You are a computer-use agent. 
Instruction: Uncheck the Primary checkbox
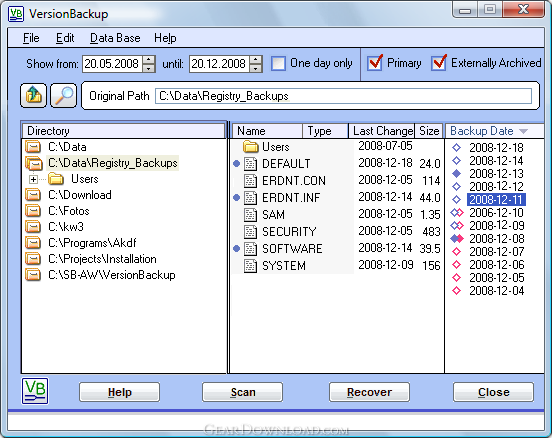pyautogui.click(x=375, y=63)
